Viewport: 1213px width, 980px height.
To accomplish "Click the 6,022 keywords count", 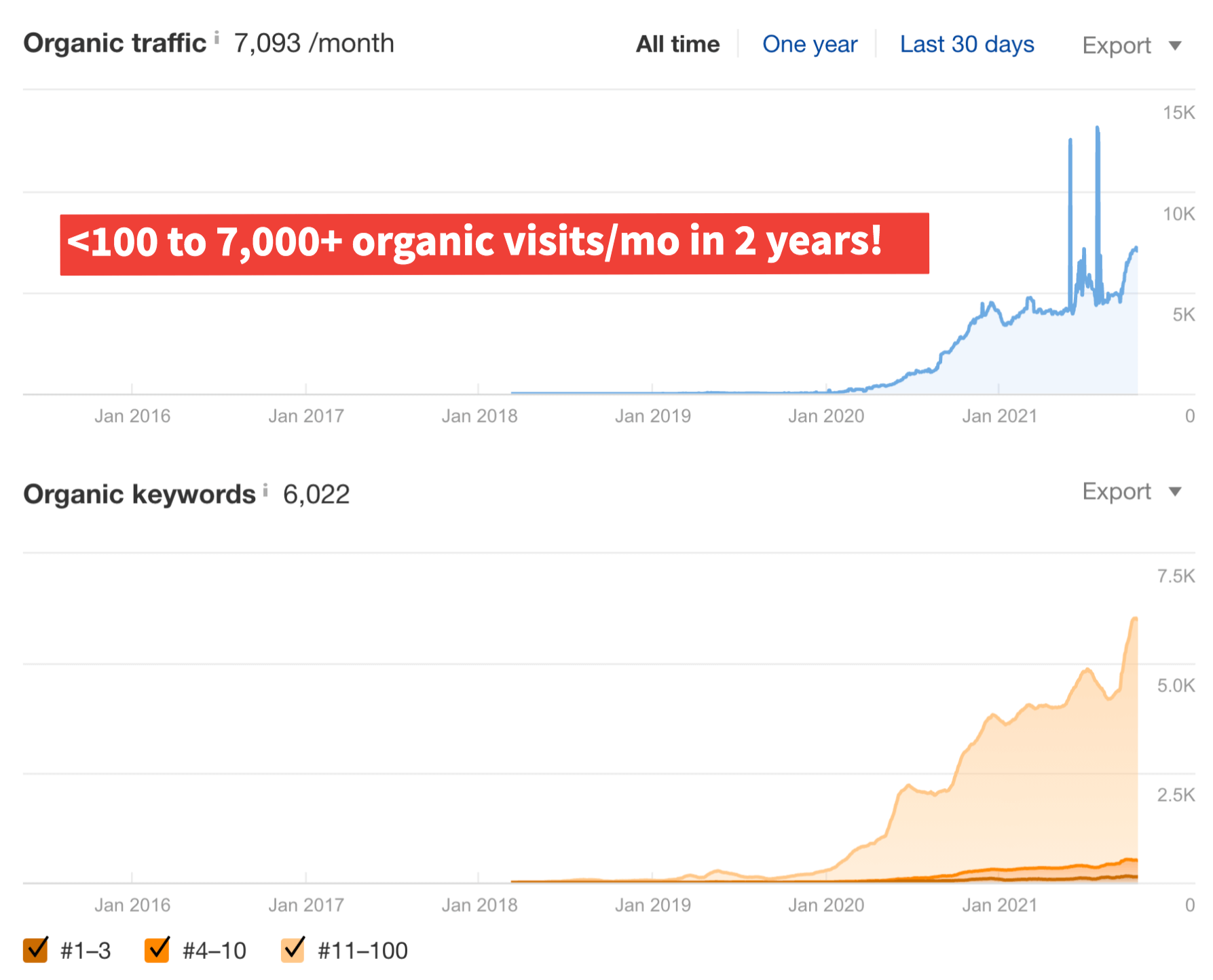I will [x=316, y=495].
